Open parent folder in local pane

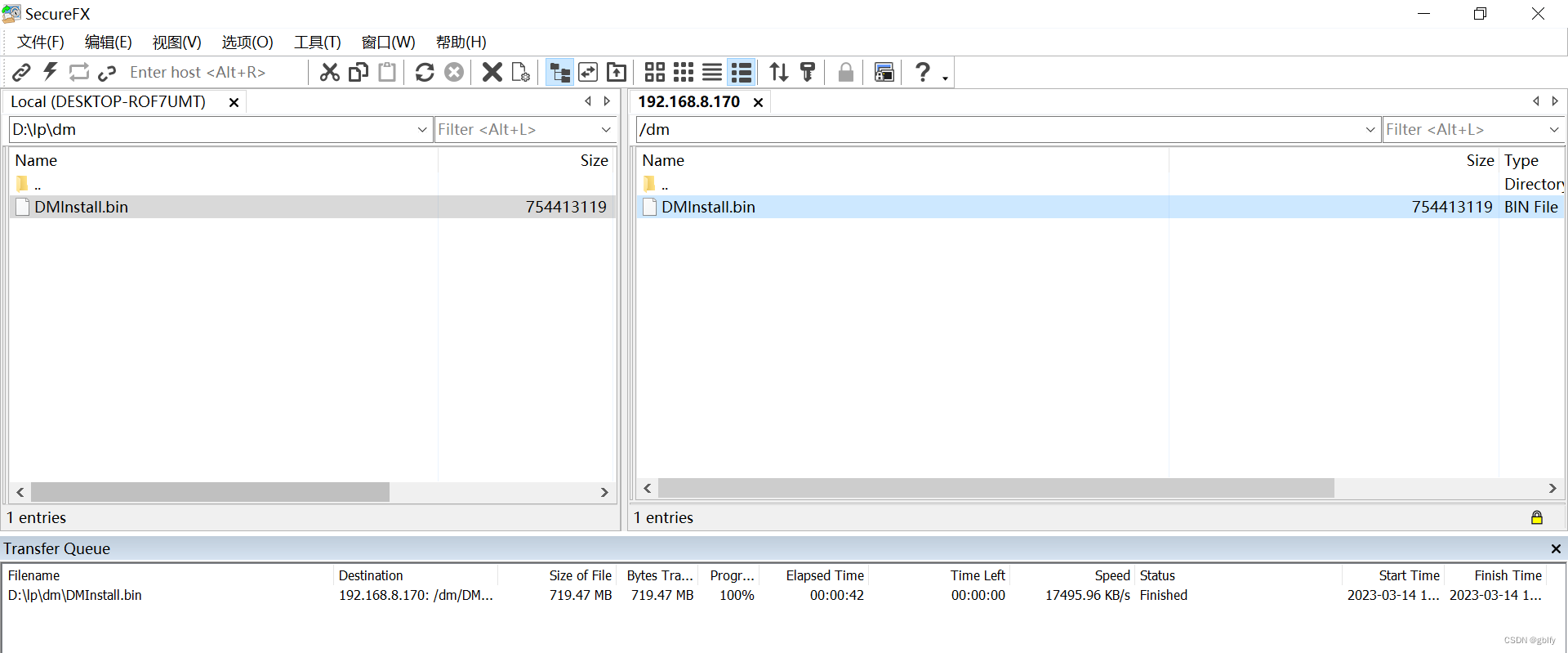29,184
